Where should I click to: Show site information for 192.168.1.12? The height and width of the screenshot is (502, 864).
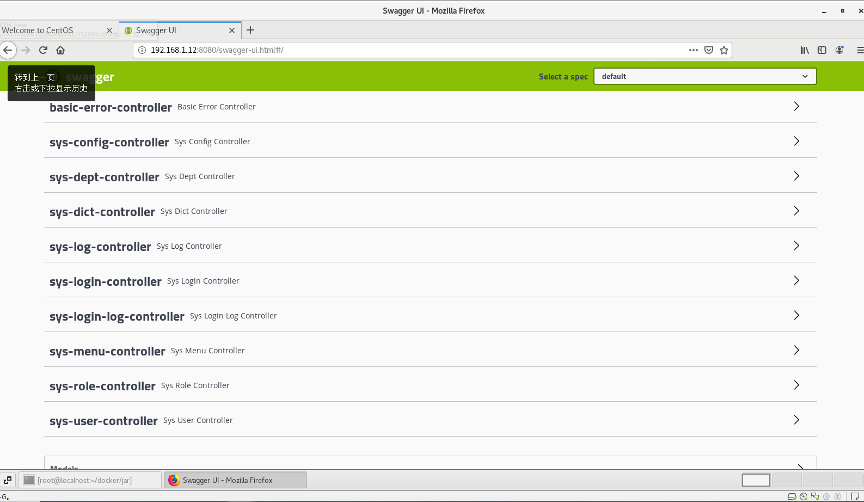[142, 50]
